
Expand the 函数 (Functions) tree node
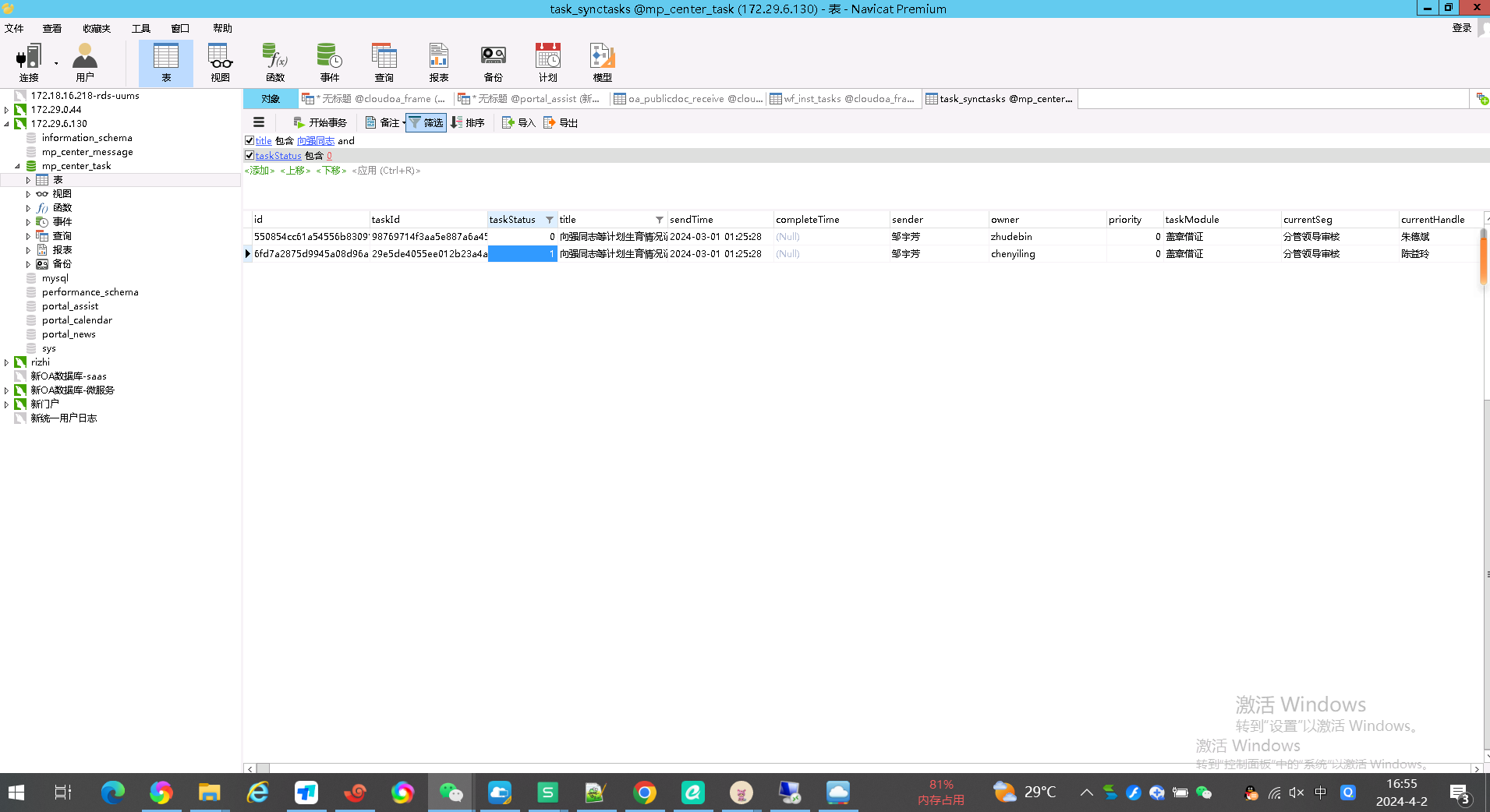pyautogui.click(x=29, y=208)
